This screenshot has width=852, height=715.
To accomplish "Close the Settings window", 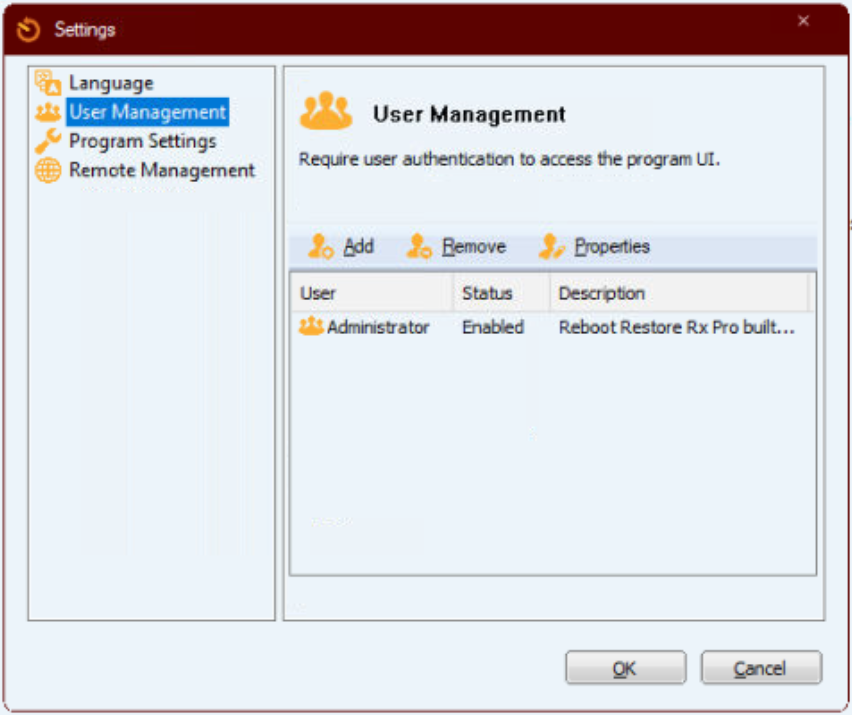I will [803, 21].
